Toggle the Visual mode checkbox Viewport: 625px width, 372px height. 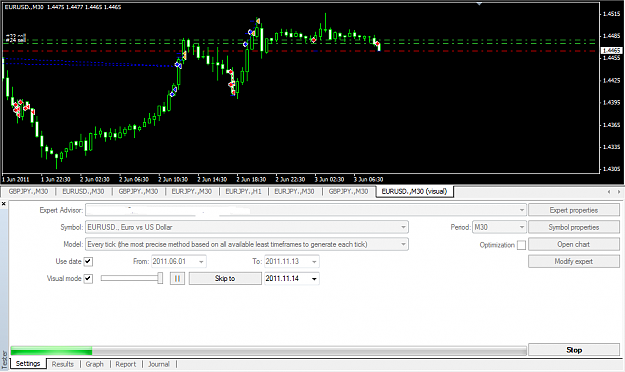click(88, 278)
